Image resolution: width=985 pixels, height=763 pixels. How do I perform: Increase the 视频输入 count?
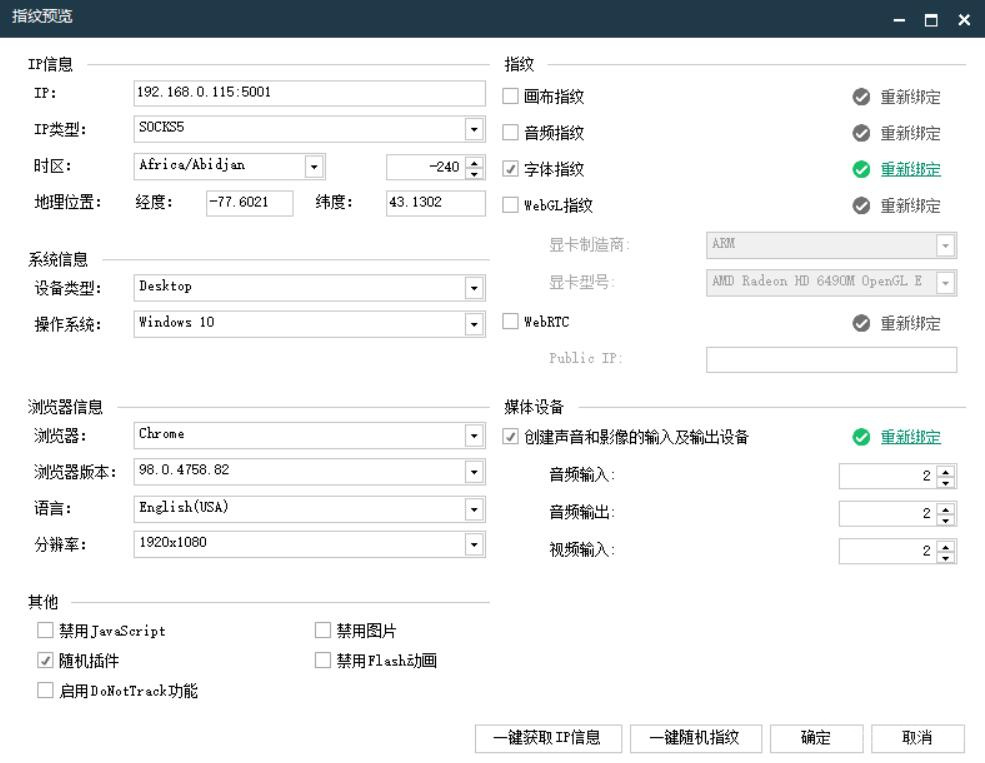coord(946,546)
